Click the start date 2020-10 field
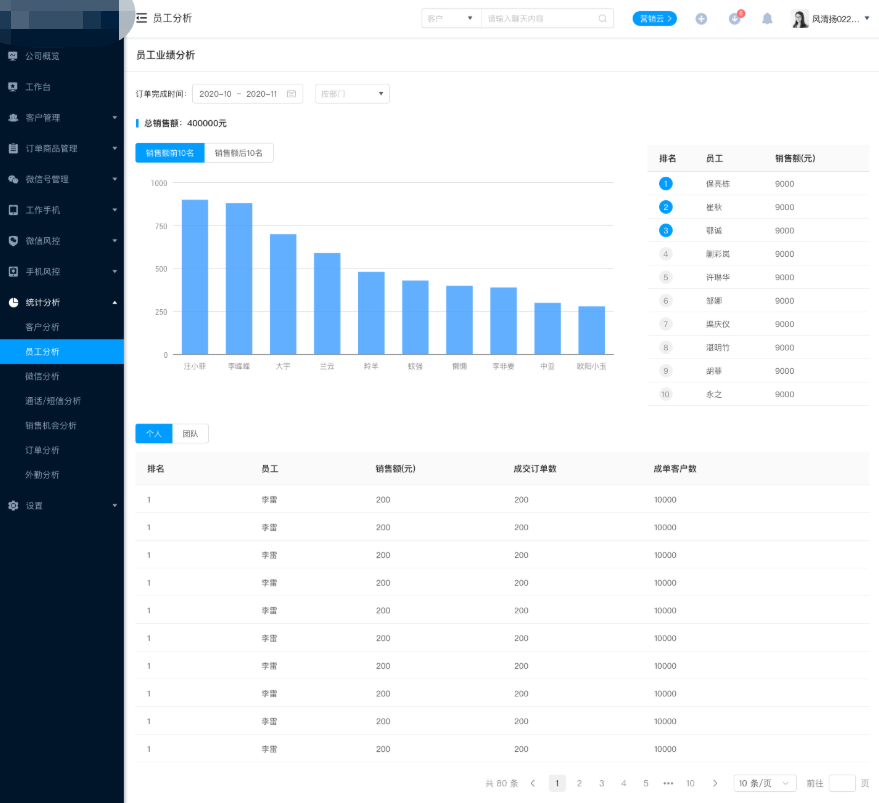Screen dimensions: 879x803 pos(215,94)
